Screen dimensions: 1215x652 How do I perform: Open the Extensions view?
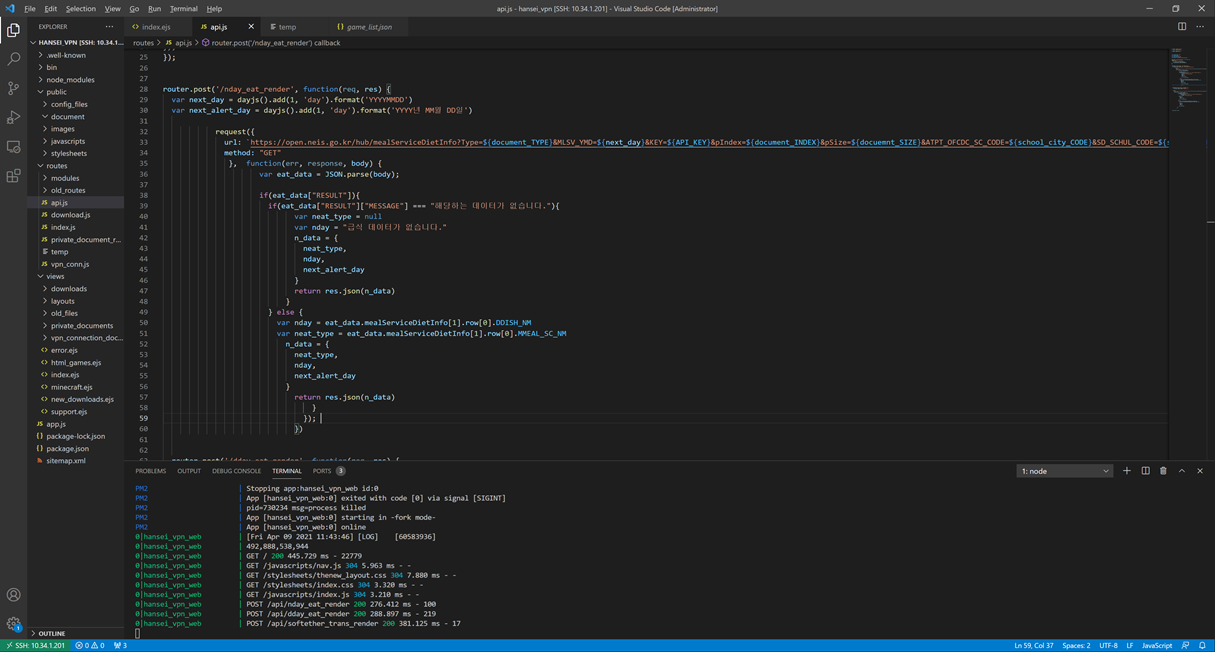point(14,176)
